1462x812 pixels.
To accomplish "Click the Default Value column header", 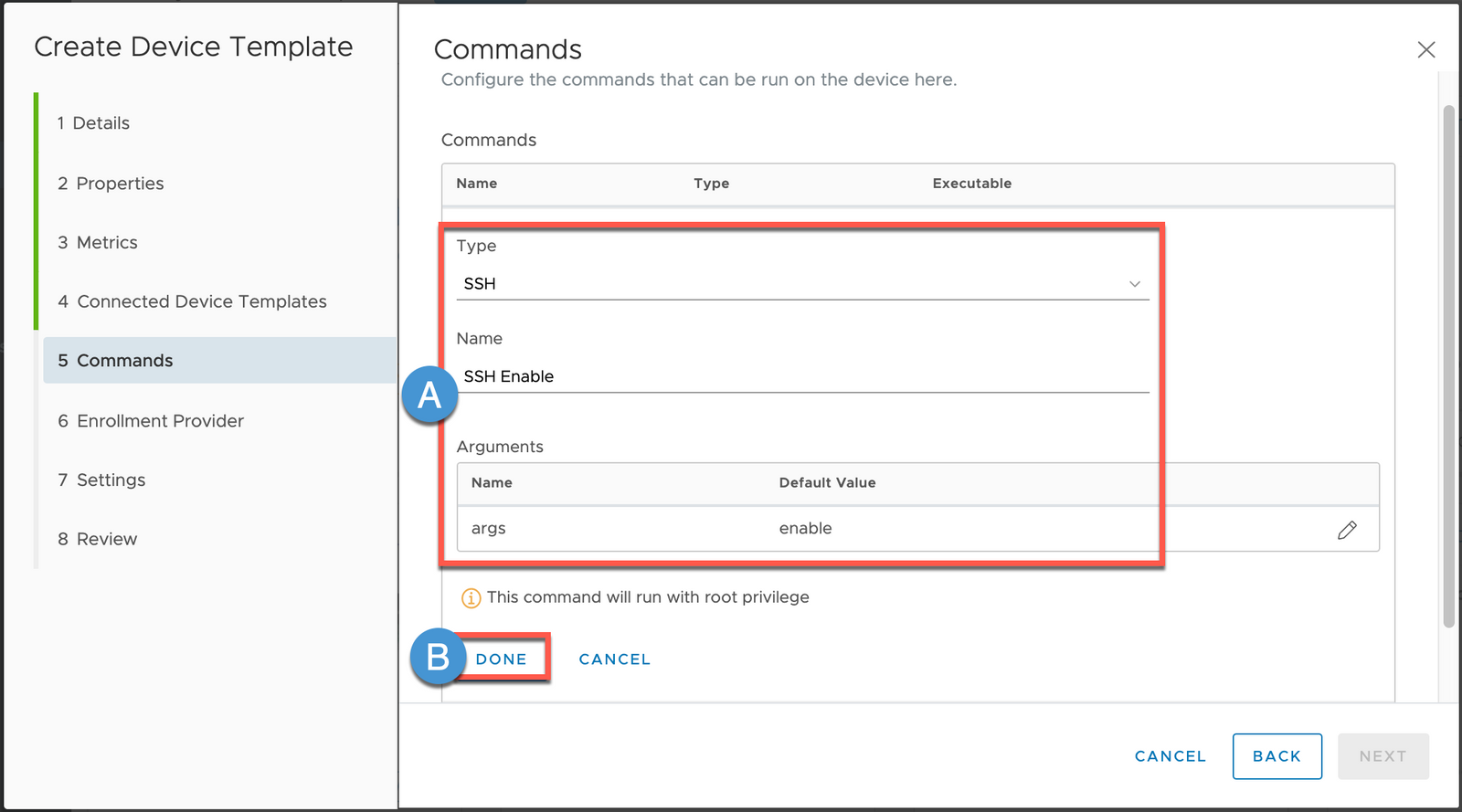I will (827, 483).
